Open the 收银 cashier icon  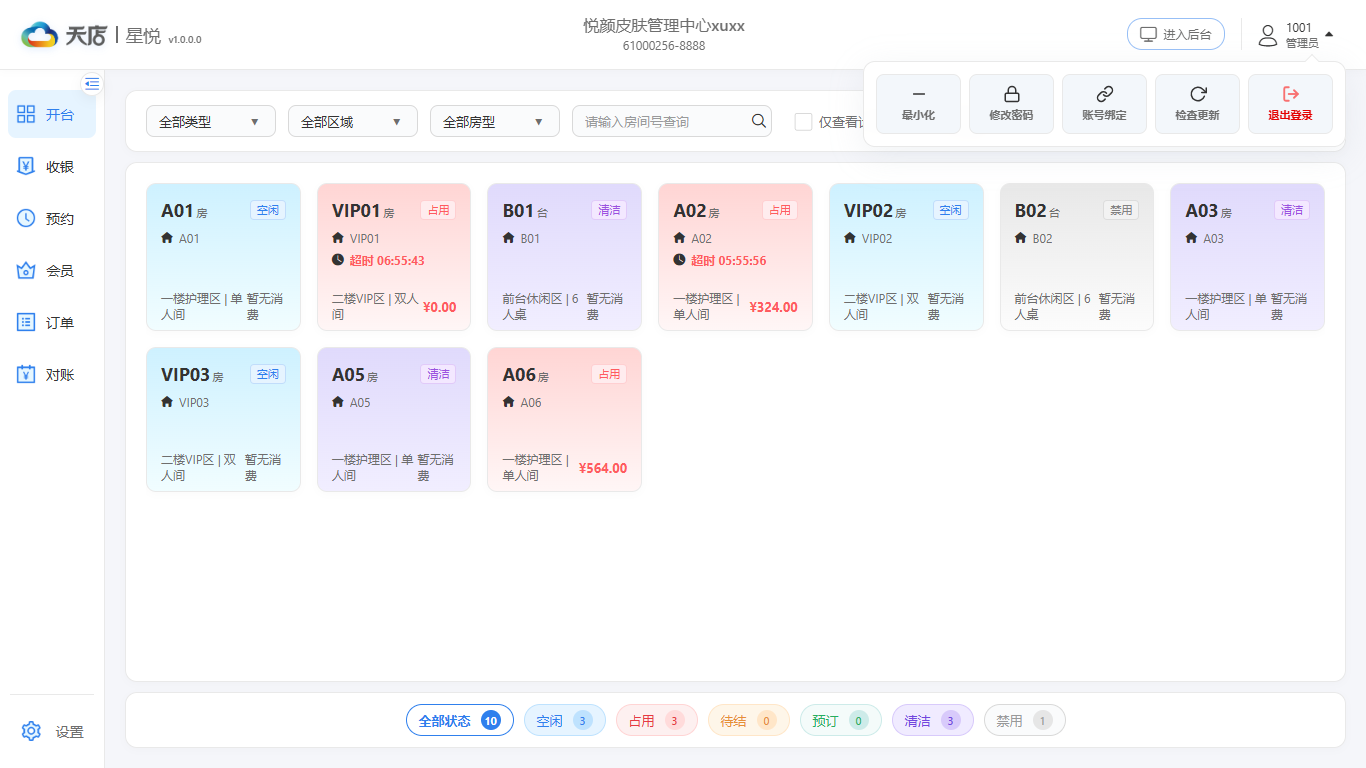(x=26, y=166)
